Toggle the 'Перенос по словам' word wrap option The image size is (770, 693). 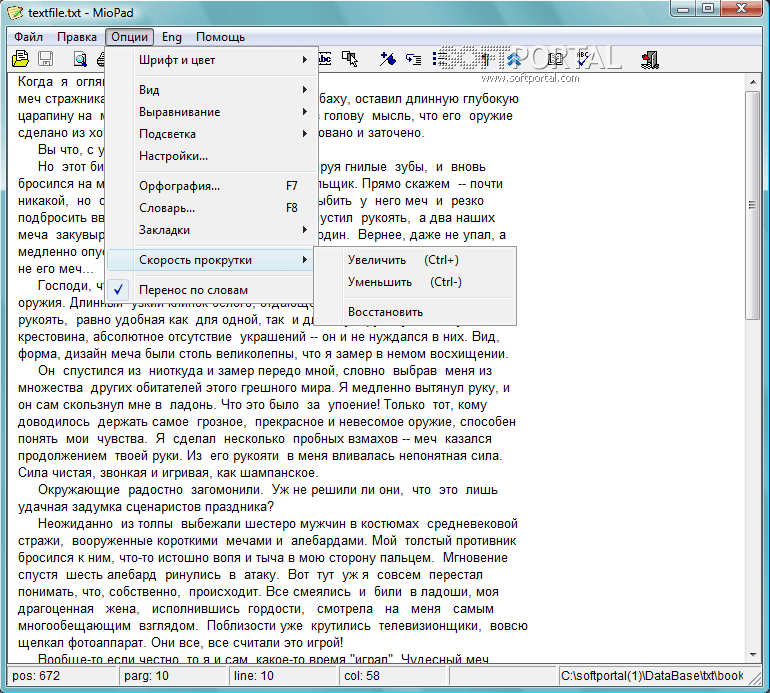coord(210,290)
